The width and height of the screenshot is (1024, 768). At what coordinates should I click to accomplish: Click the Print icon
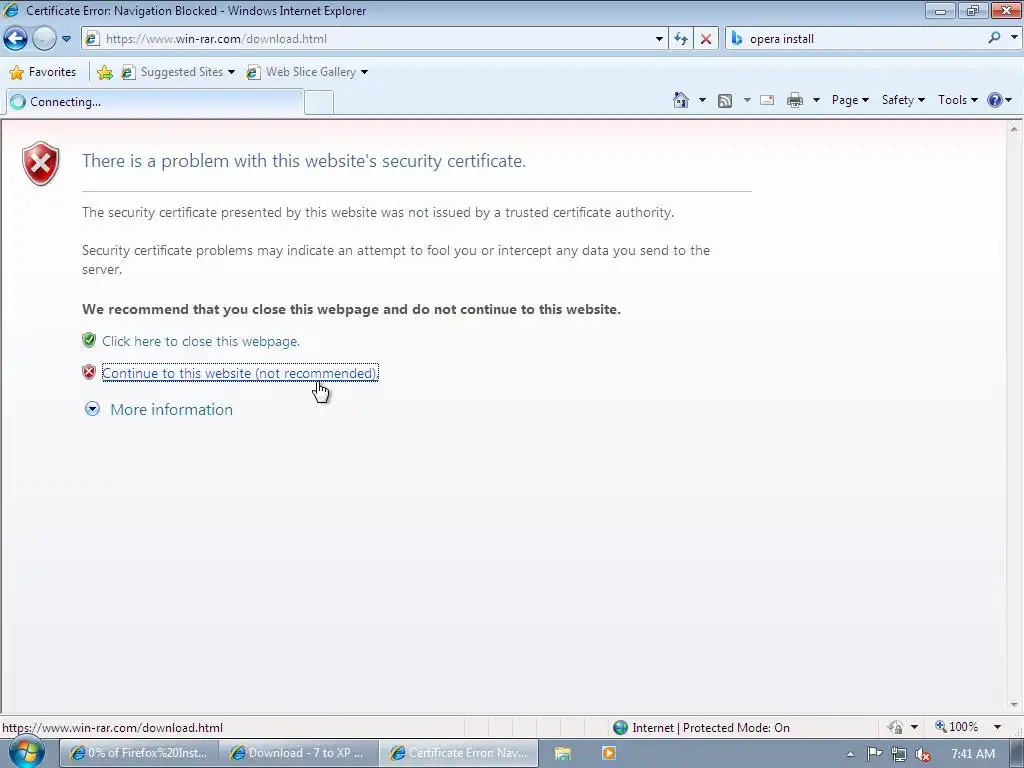(x=795, y=100)
